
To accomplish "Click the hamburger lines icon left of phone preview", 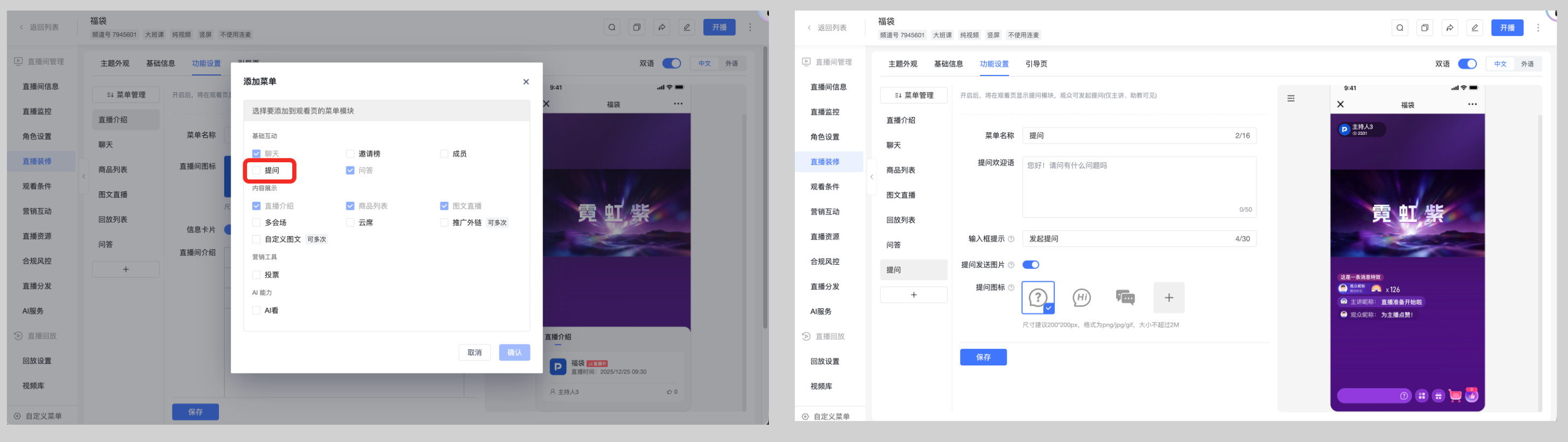I will pos(1290,99).
